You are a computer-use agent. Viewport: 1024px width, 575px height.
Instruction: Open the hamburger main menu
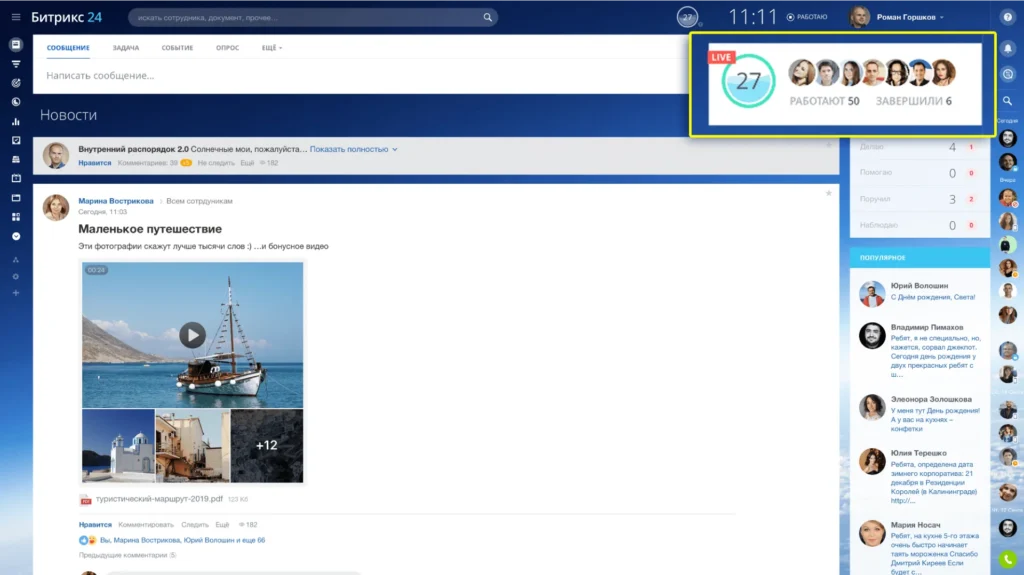(x=15, y=17)
